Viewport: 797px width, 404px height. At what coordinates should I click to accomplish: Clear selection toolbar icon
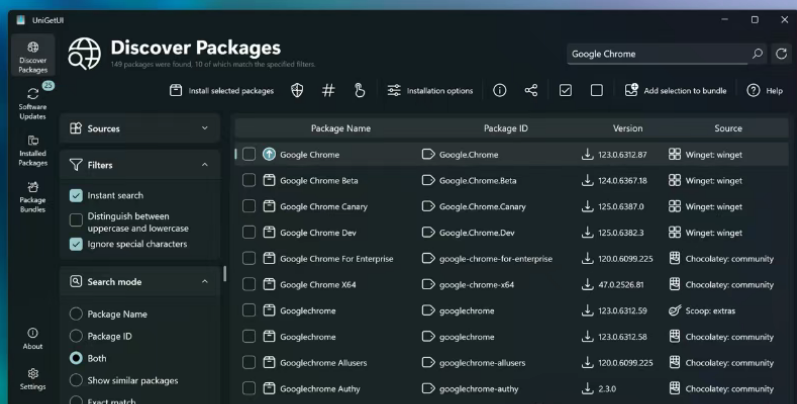point(597,90)
